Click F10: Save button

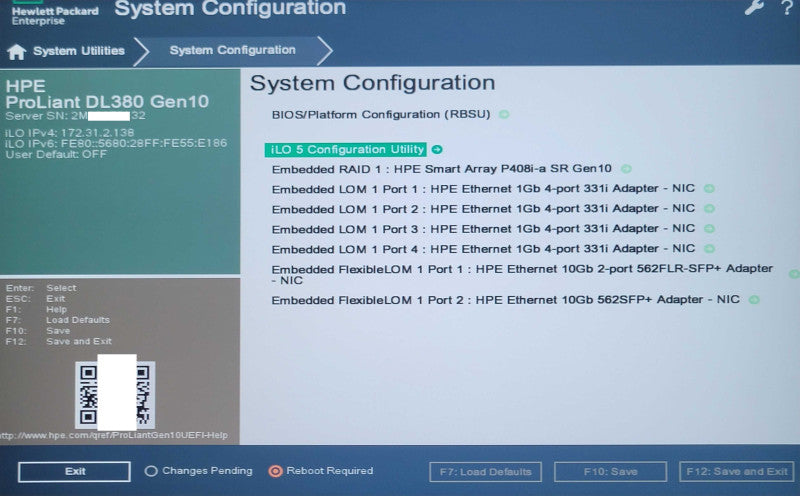[x=610, y=472]
